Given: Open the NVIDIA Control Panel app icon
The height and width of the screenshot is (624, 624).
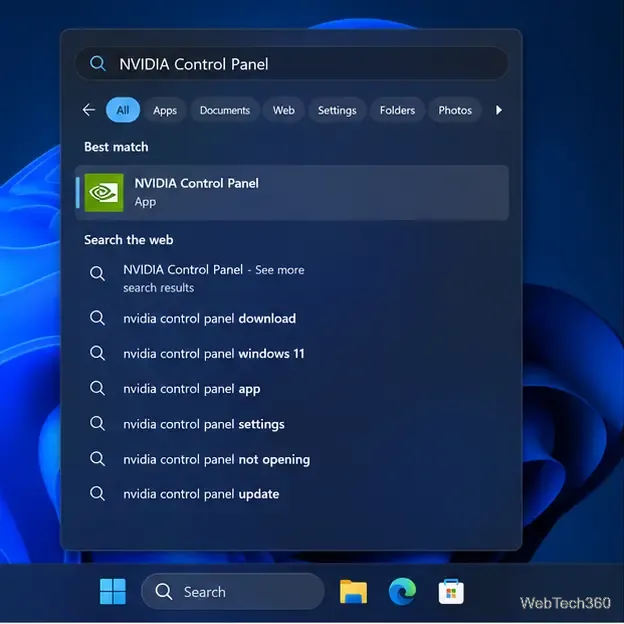Looking at the screenshot, I should coord(104,193).
